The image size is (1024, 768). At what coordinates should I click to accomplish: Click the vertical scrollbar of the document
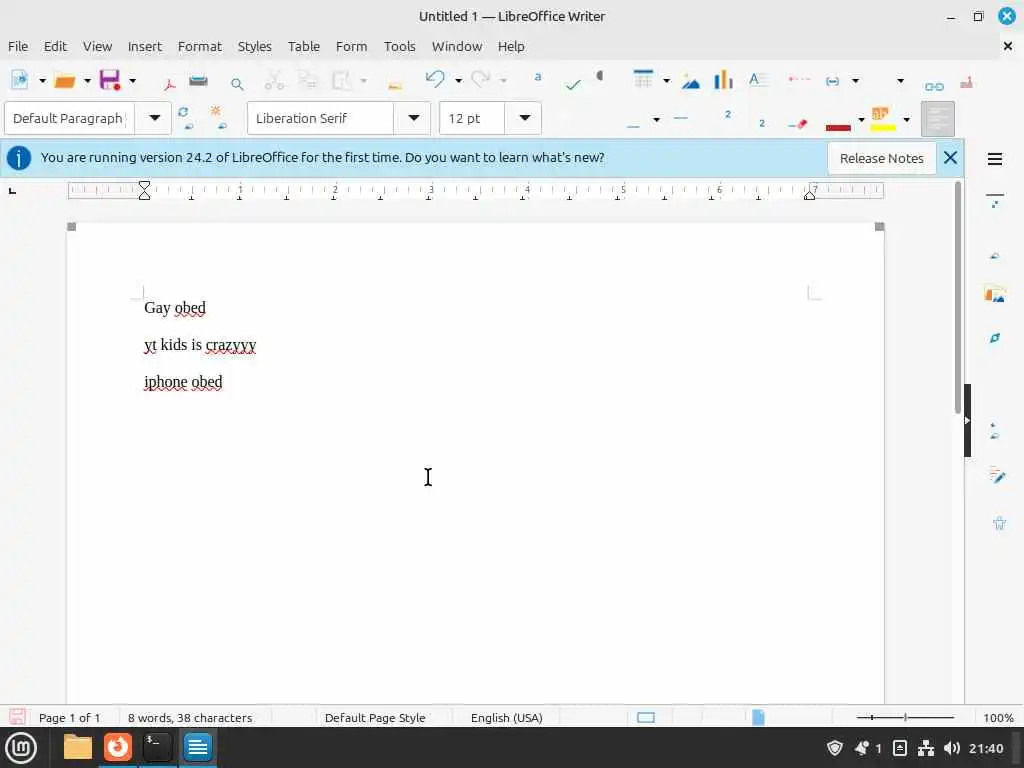(x=957, y=298)
